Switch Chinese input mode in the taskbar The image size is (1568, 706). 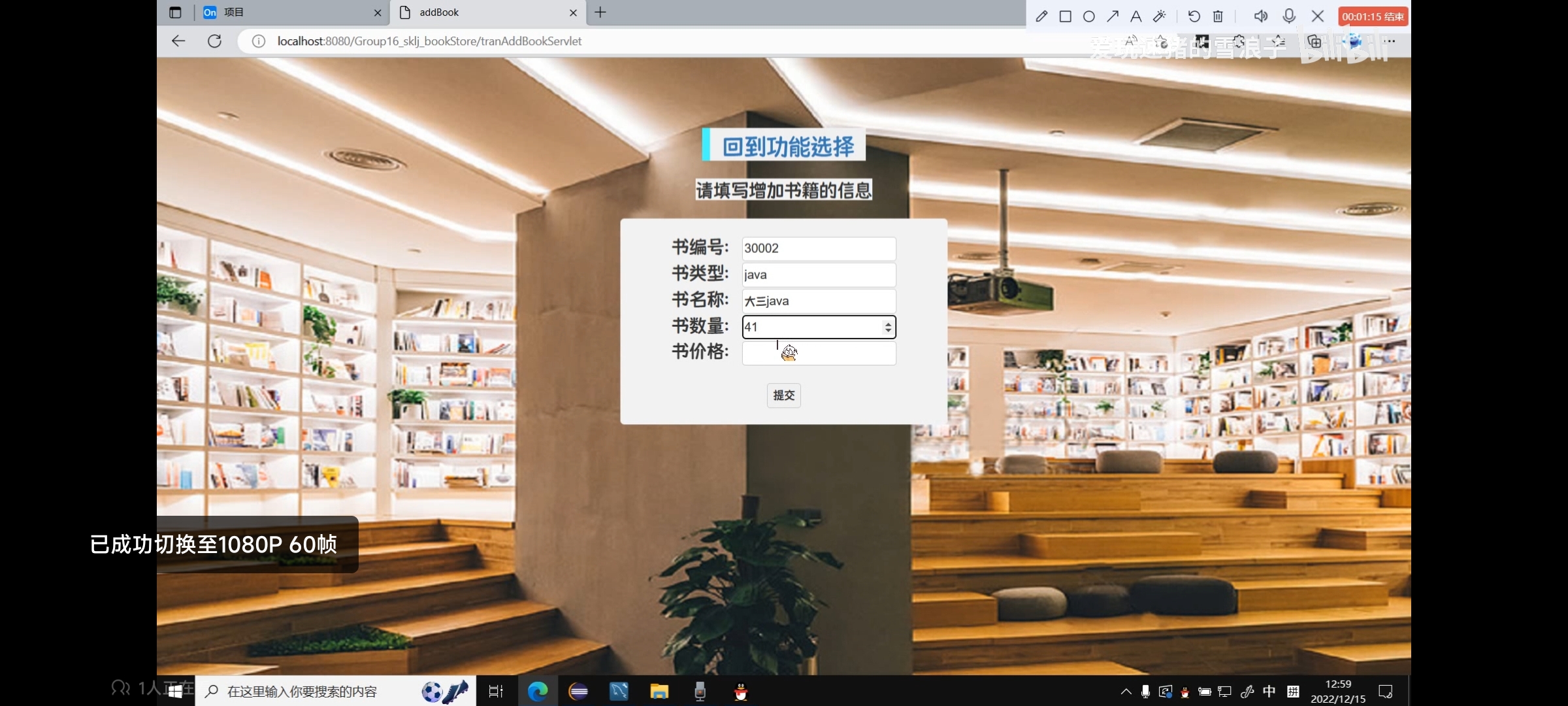pyautogui.click(x=1268, y=691)
